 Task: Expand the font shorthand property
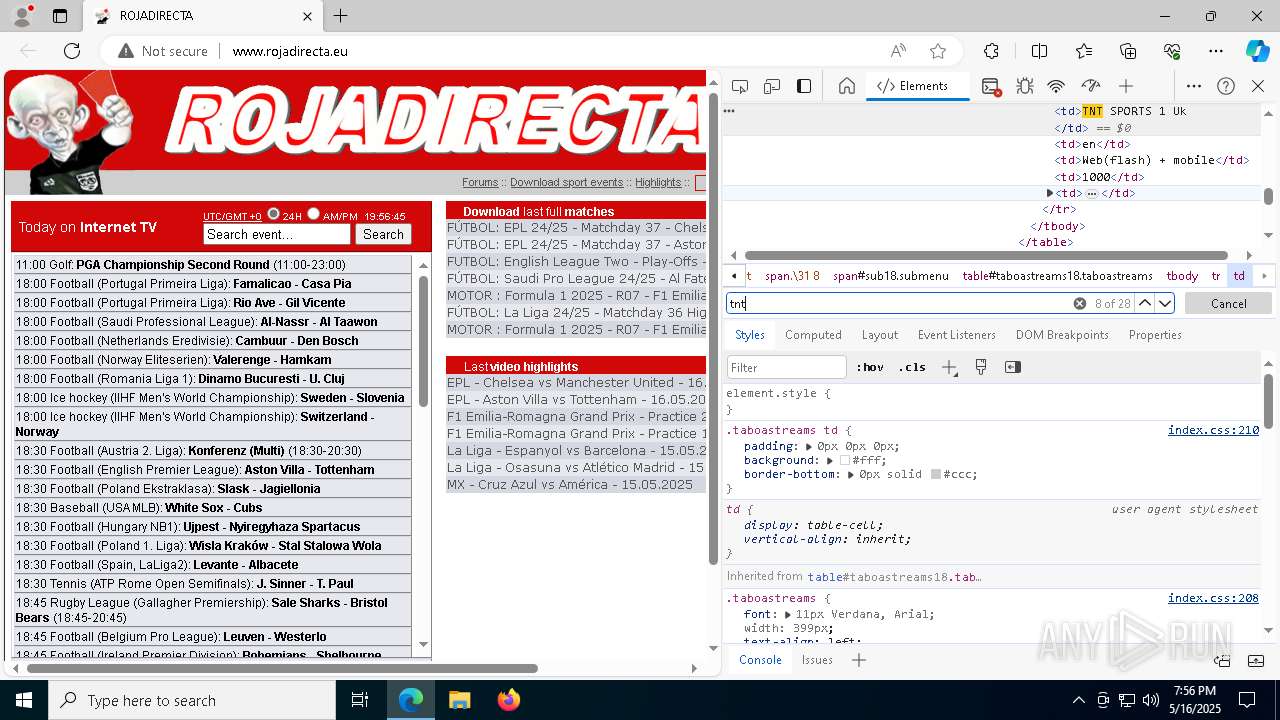coord(788,615)
